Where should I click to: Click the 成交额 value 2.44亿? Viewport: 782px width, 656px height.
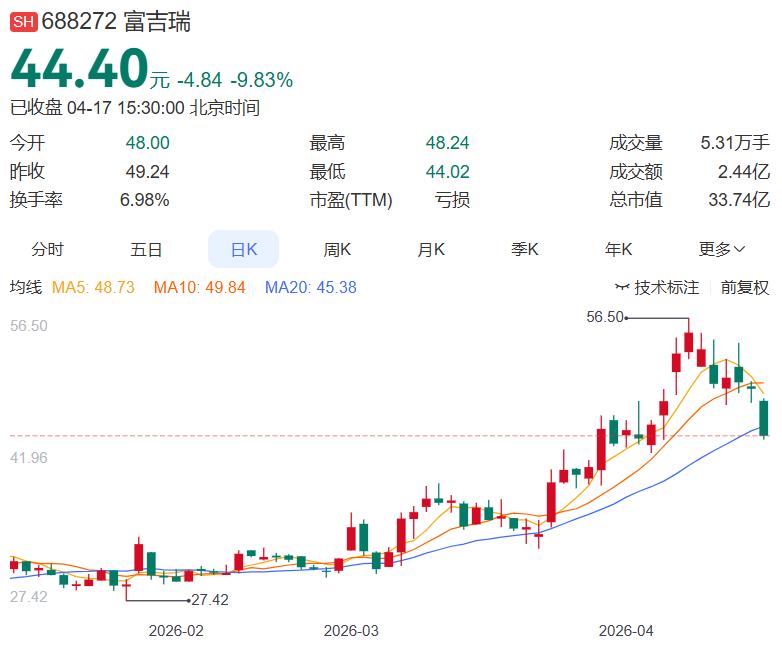(x=743, y=172)
